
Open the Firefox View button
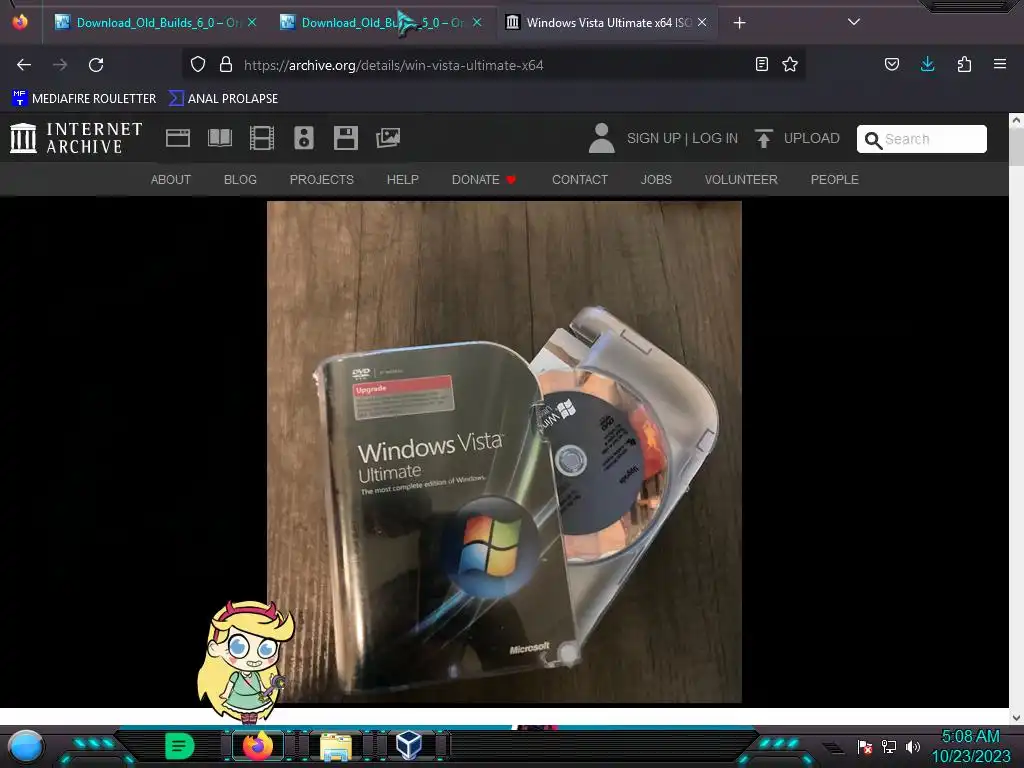click(x=20, y=22)
